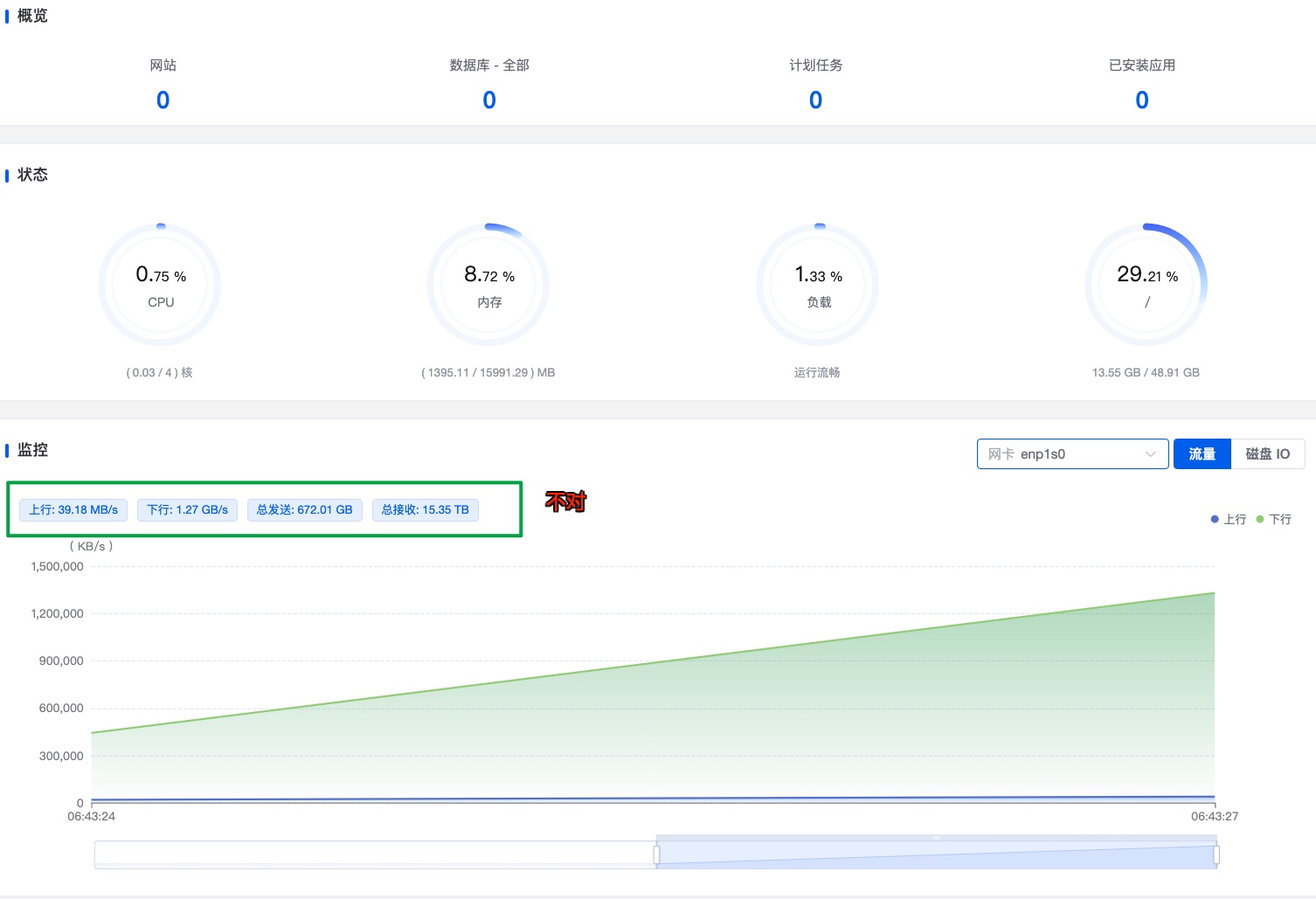Click the 负载 gauge
1316x899 pixels.
tap(819, 285)
